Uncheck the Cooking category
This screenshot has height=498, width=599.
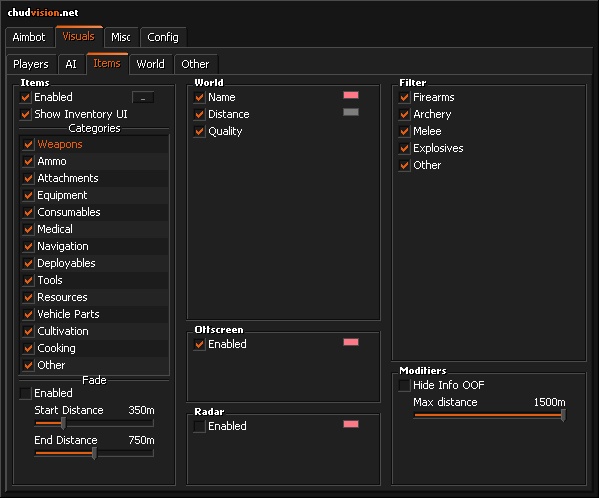tap(28, 348)
